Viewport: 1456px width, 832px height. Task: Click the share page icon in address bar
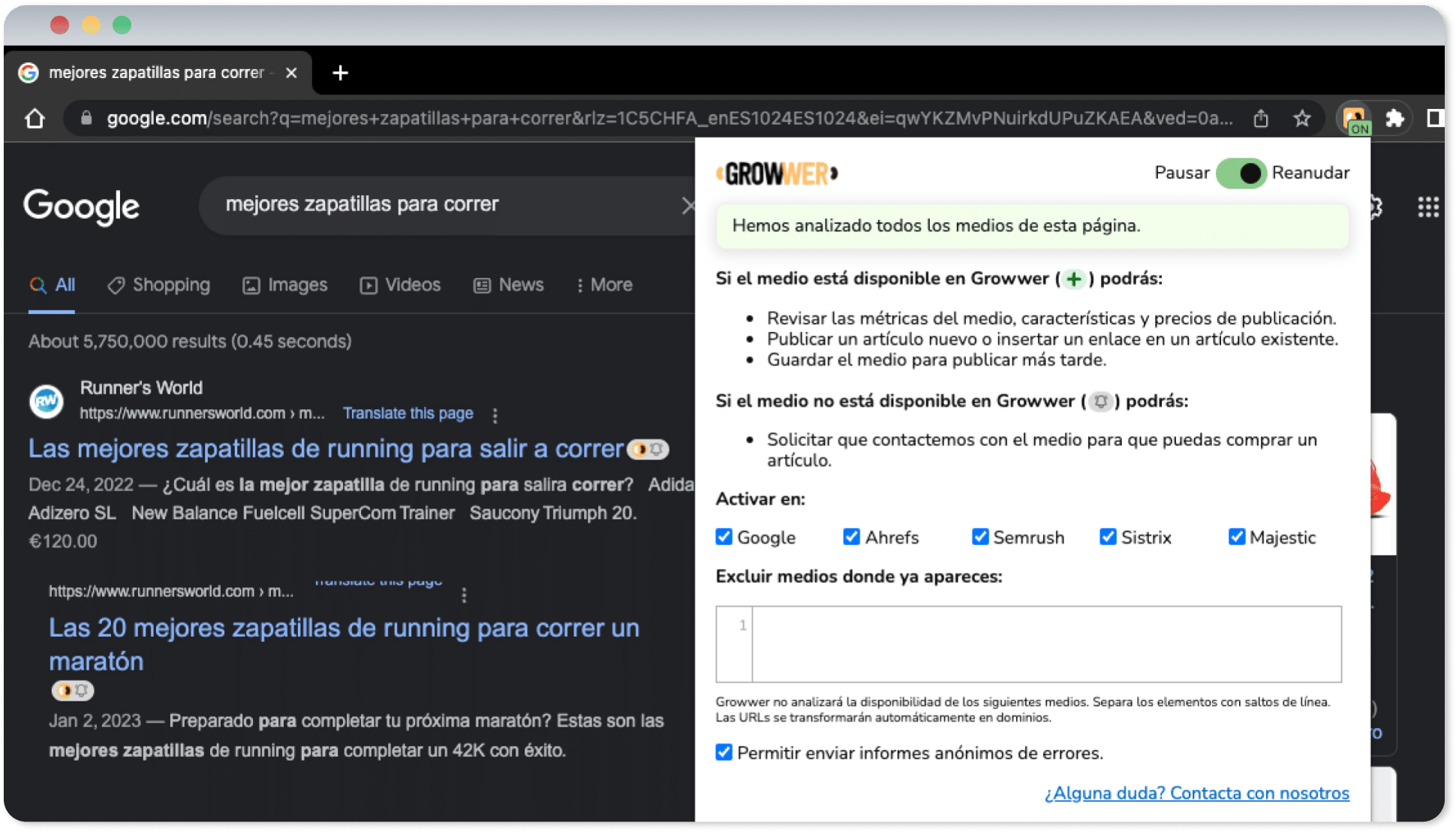point(1261,118)
